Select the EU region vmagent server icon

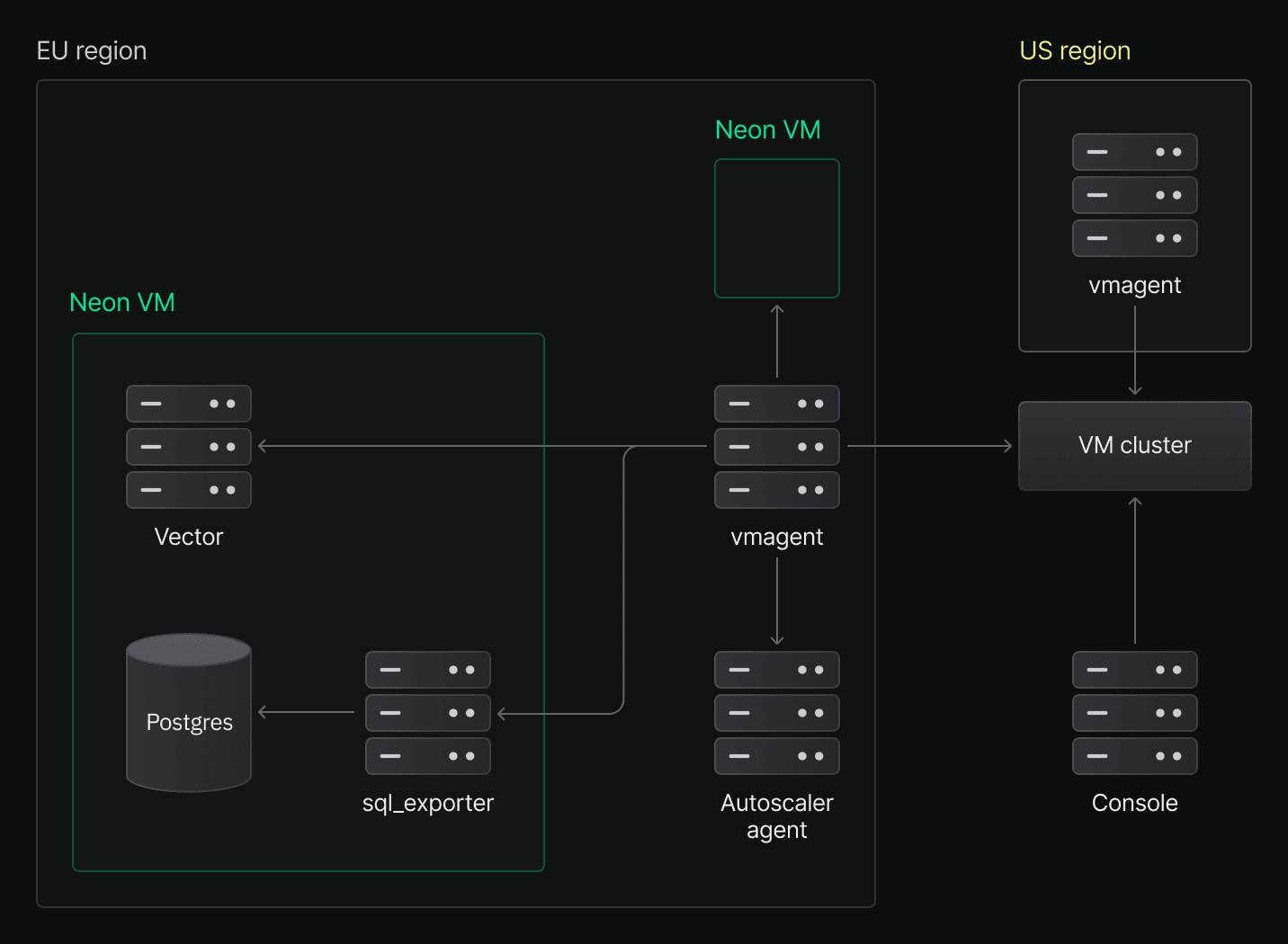click(776, 447)
